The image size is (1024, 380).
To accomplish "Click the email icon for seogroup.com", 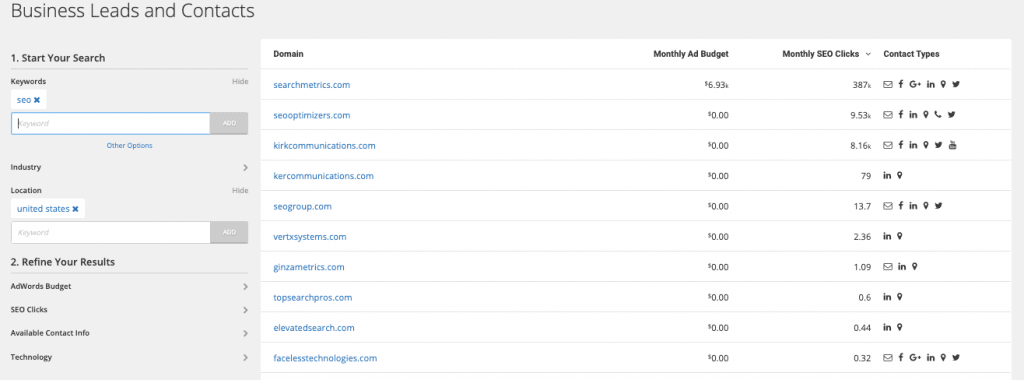I will pyautogui.click(x=888, y=206).
